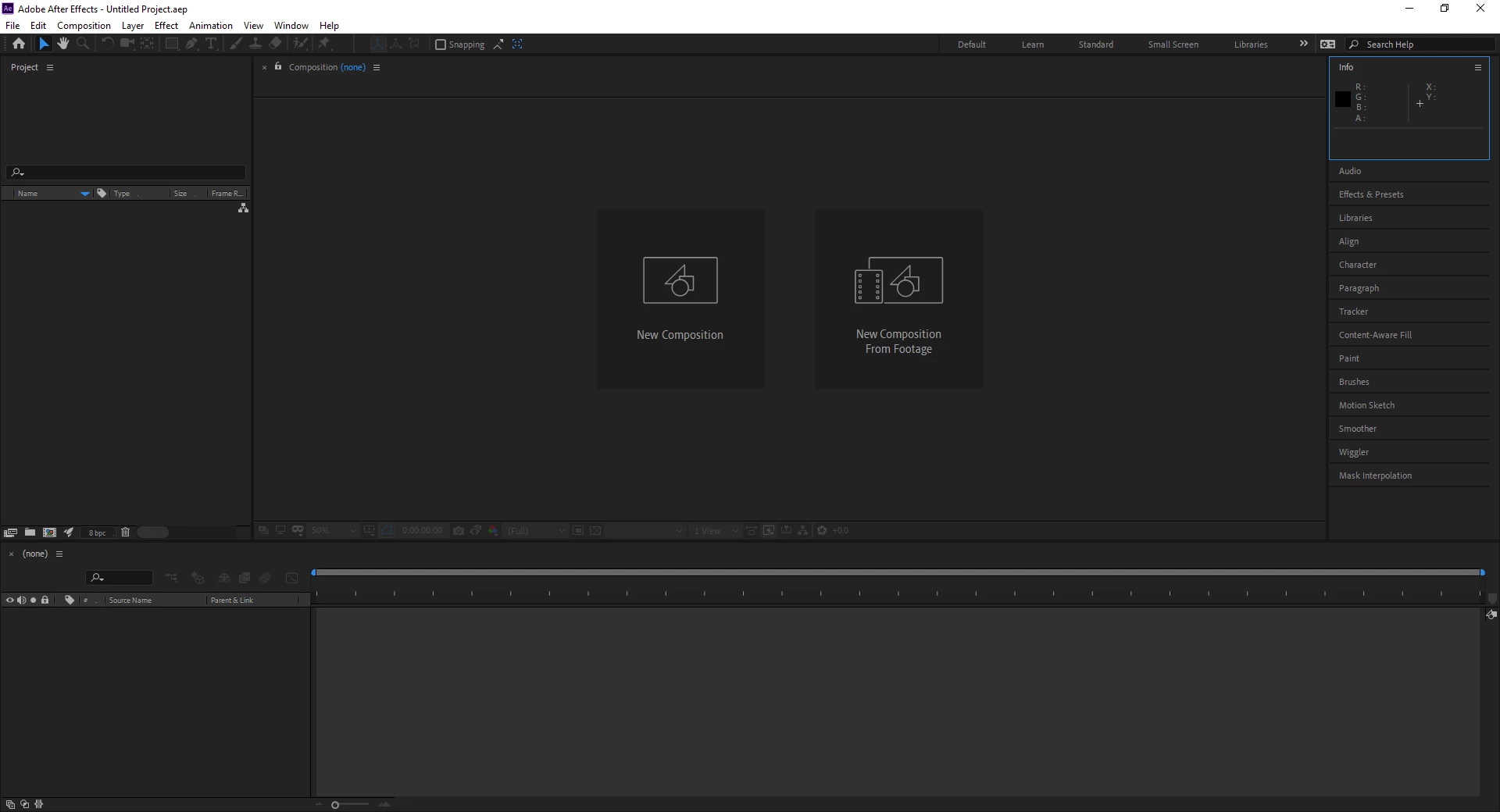
Task: Click the snap to extended edges icon
Action: 498,45
